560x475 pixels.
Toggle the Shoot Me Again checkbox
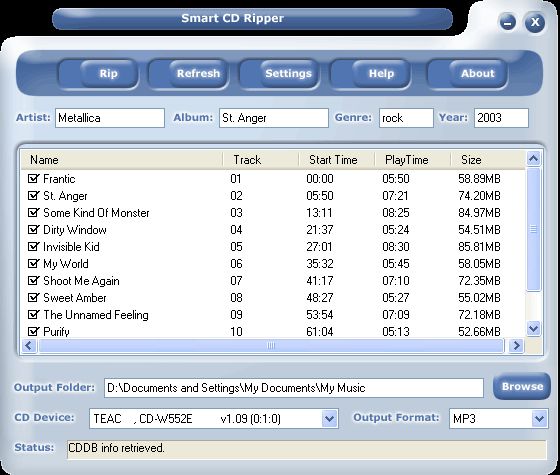pos(33,280)
